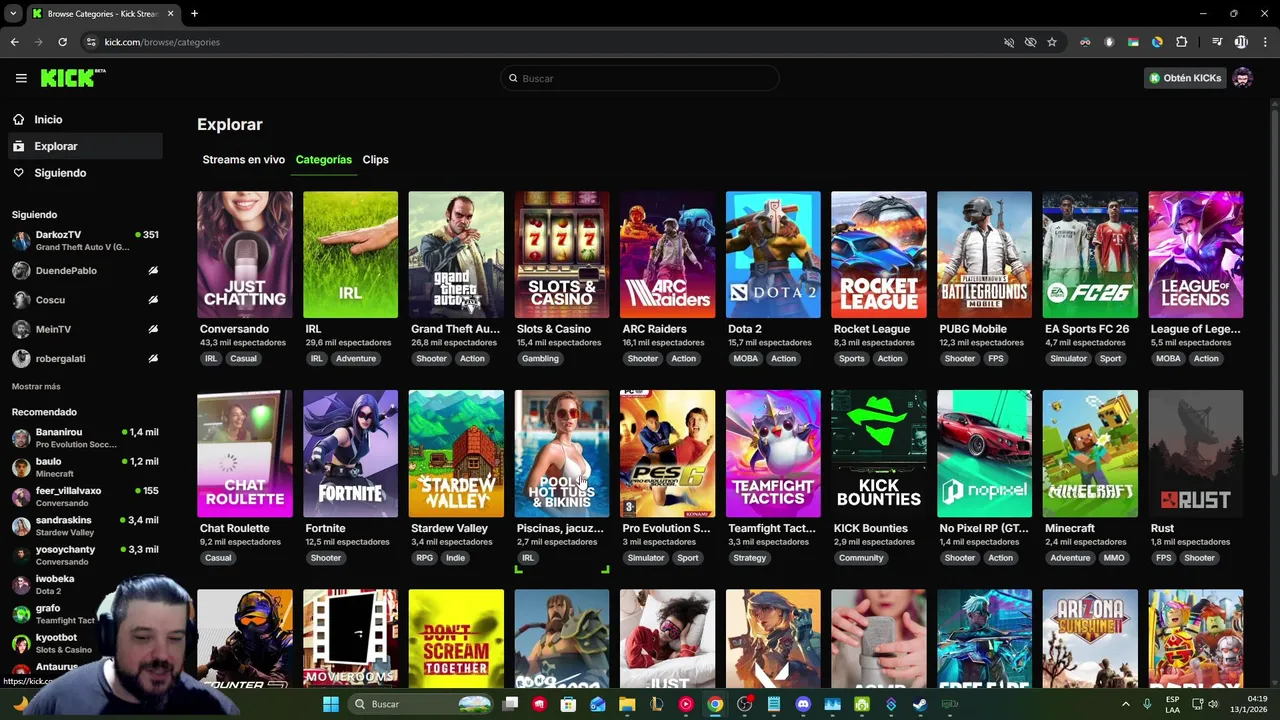Show hidden system tray icons
The image size is (1280, 720).
[x=1126, y=704]
